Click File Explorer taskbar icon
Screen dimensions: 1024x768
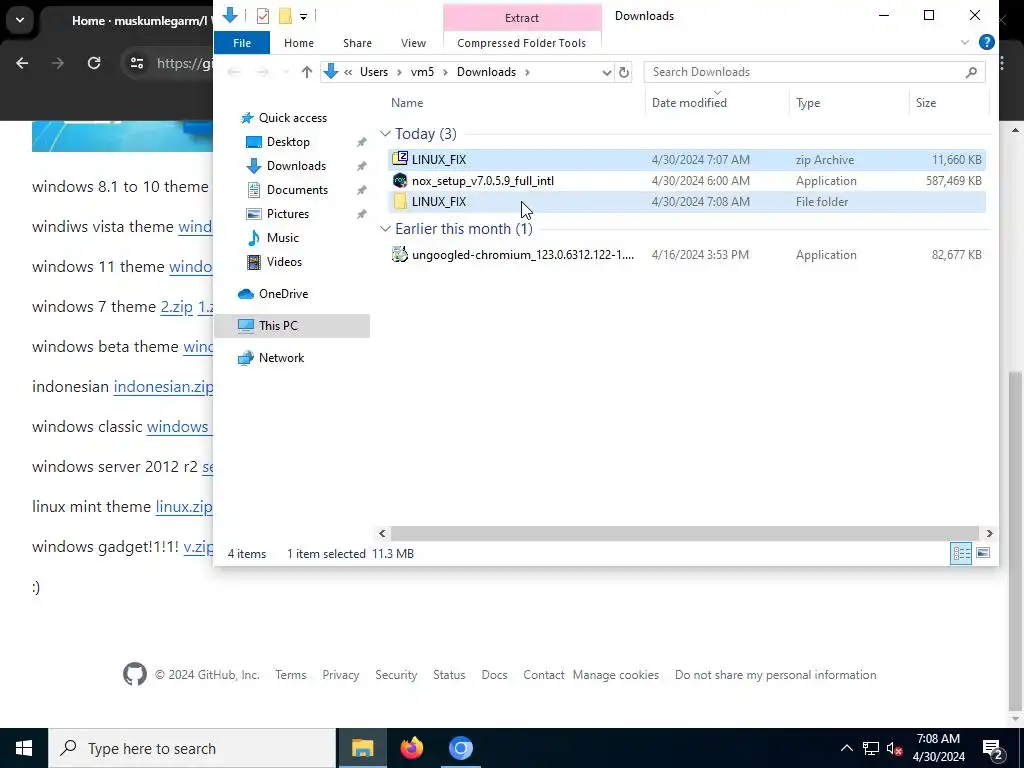[362, 748]
